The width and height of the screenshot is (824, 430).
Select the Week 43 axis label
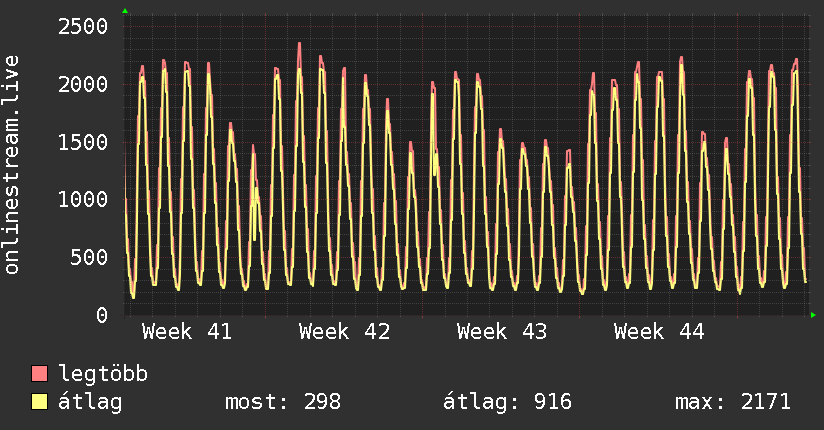pos(502,331)
